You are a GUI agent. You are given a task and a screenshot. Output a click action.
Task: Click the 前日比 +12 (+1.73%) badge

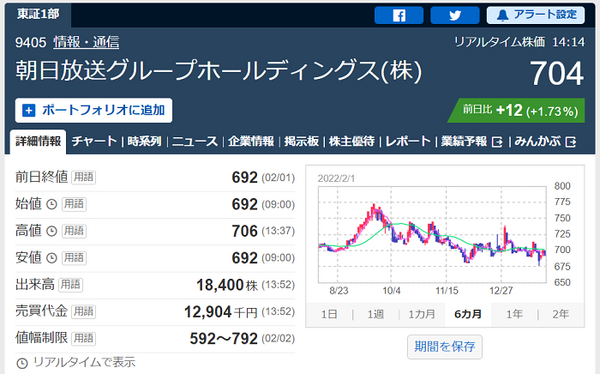click(x=517, y=111)
